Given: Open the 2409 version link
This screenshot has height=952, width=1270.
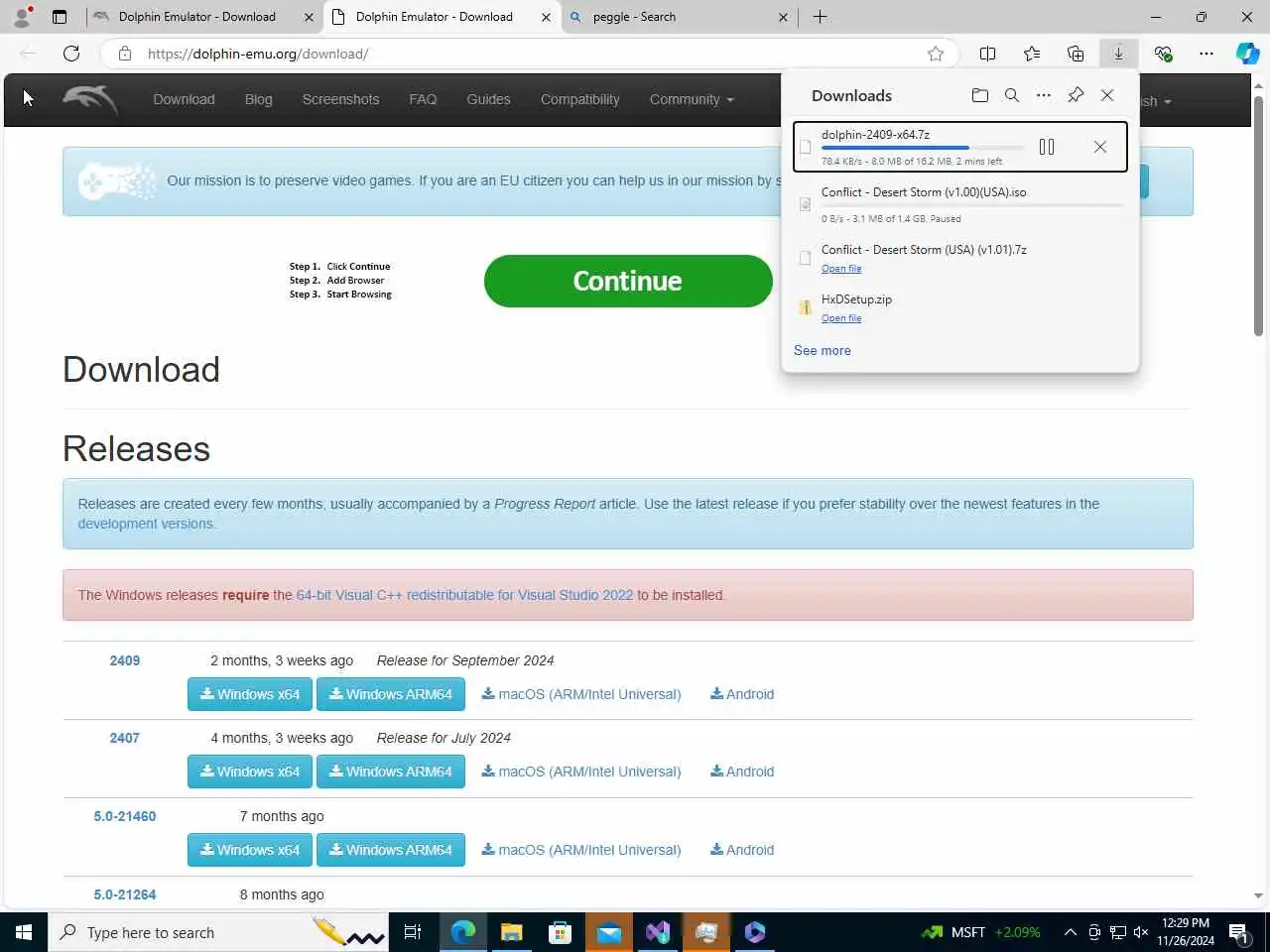Looking at the screenshot, I should click(125, 660).
